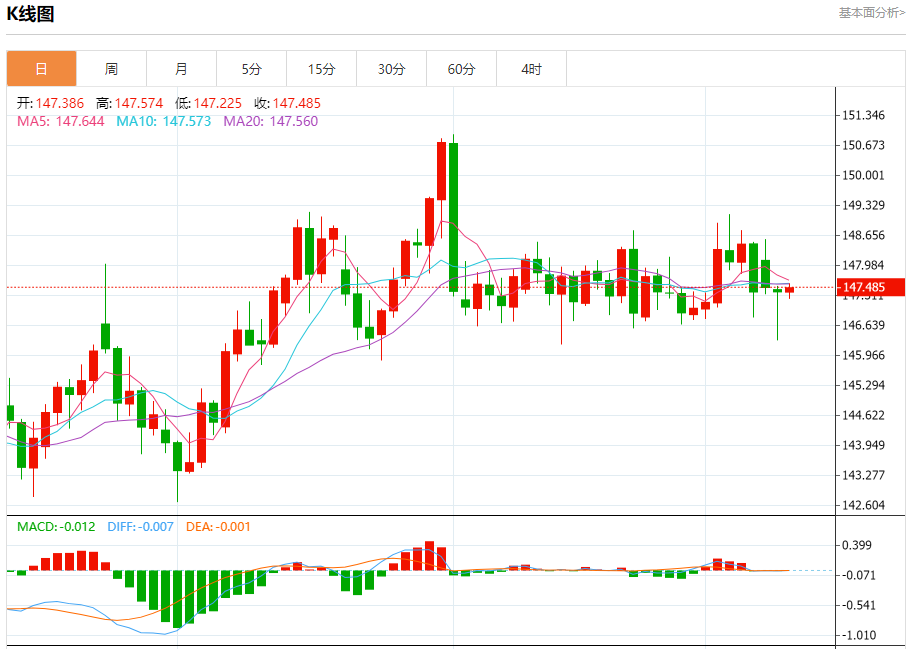Click the 143.277 price axis label
The height and width of the screenshot is (649, 912).
(864, 475)
